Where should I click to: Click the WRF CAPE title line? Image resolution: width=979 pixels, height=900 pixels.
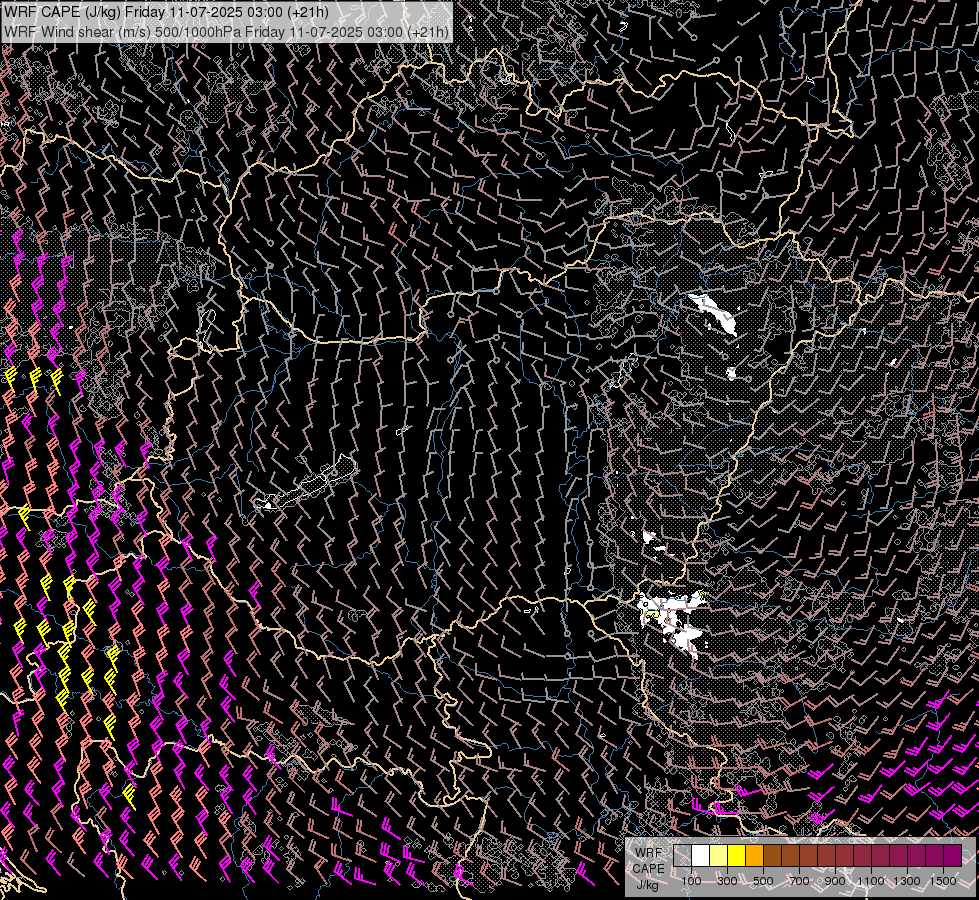(165, 12)
